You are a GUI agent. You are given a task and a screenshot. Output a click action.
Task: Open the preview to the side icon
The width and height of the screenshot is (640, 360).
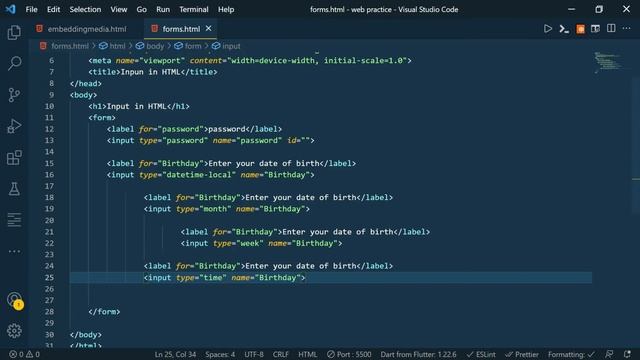coord(596,29)
